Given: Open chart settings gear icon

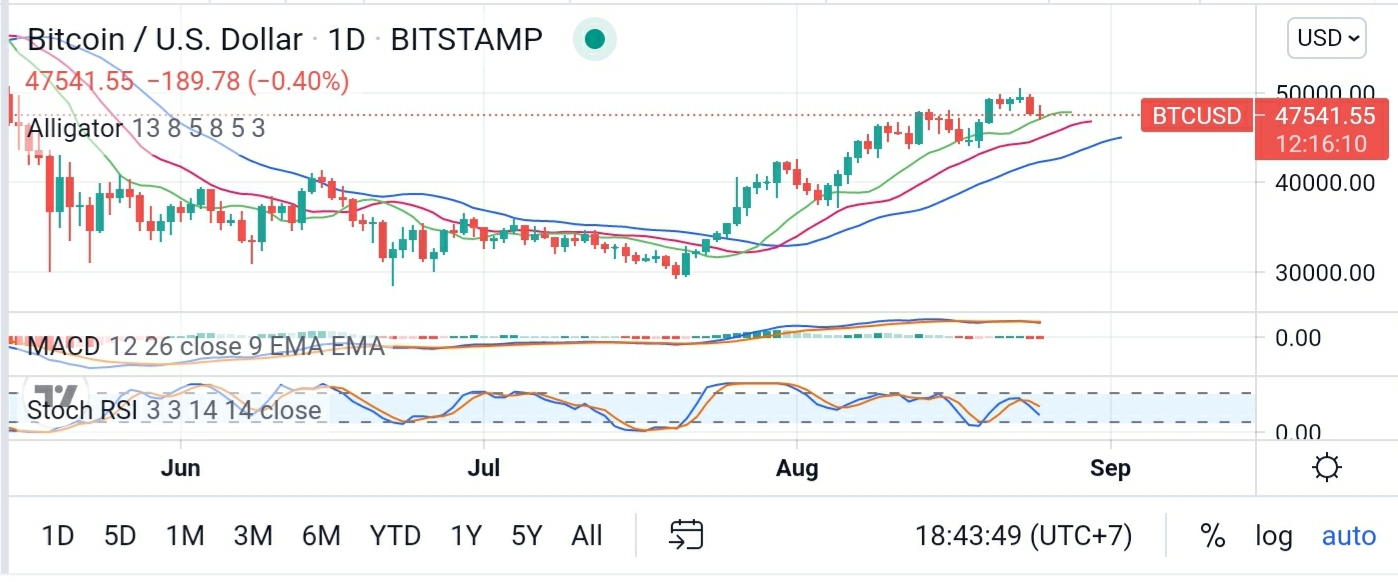Looking at the screenshot, I should (x=1328, y=467).
